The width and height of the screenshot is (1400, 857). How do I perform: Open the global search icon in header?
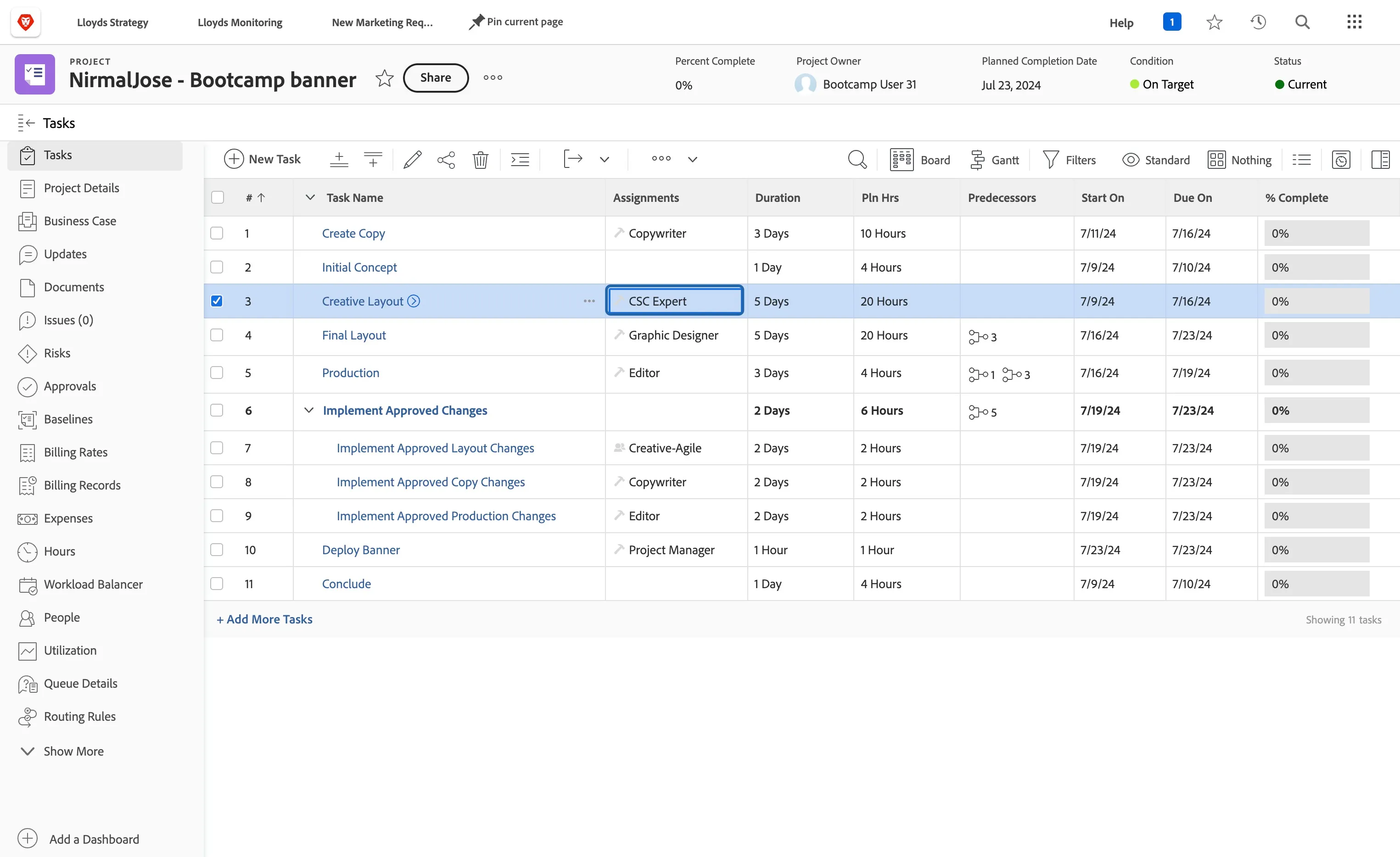pyautogui.click(x=1302, y=22)
